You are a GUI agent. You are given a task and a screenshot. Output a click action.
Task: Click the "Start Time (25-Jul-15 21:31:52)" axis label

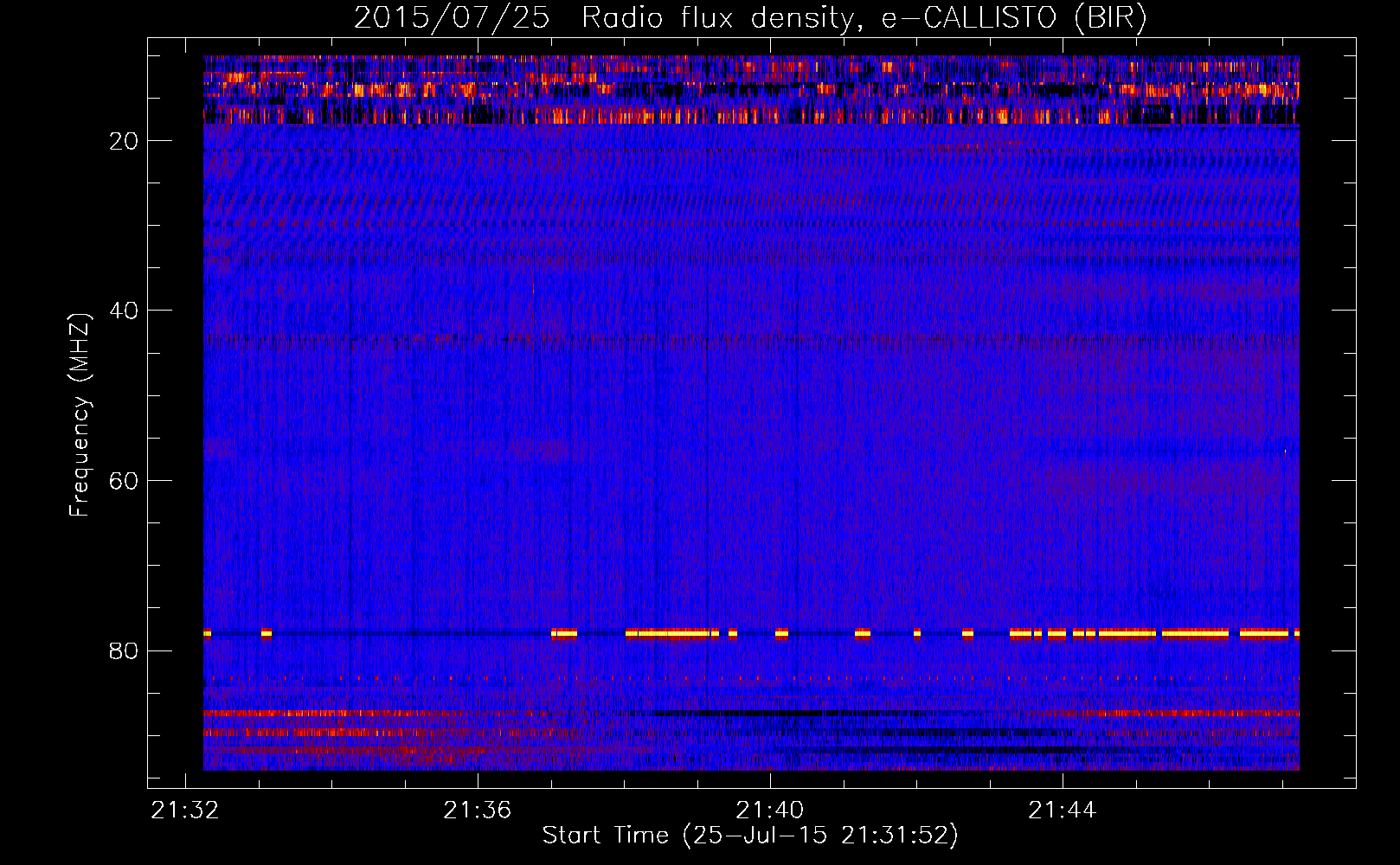pyautogui.click(x=750, y=836)
